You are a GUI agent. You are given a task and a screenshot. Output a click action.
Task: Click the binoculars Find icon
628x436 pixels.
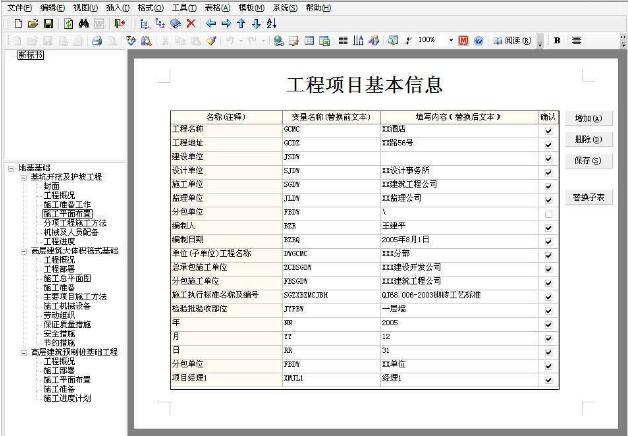84,22
